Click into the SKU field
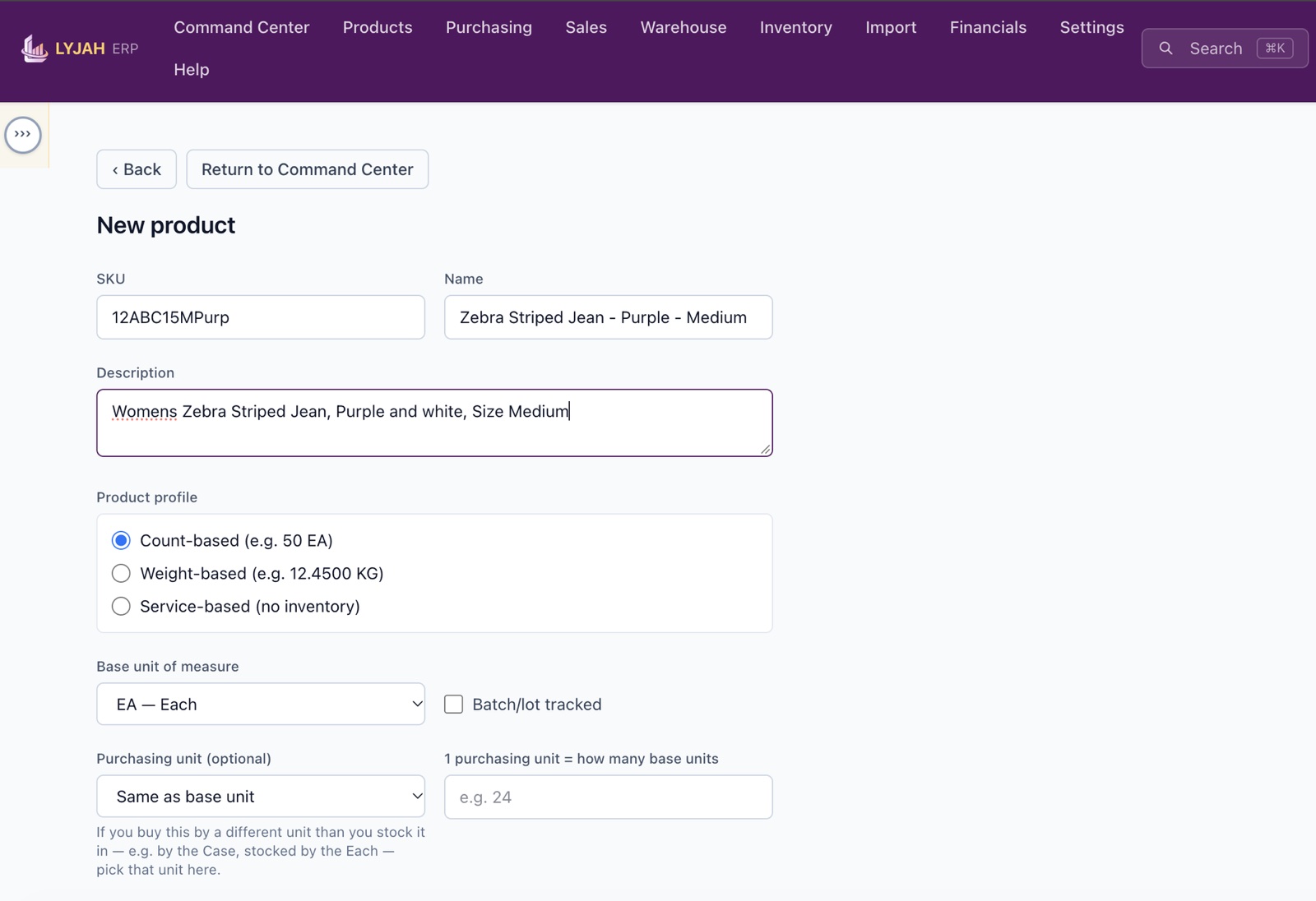This screenshot has width=1316, height=901. (x=261, y=317)
